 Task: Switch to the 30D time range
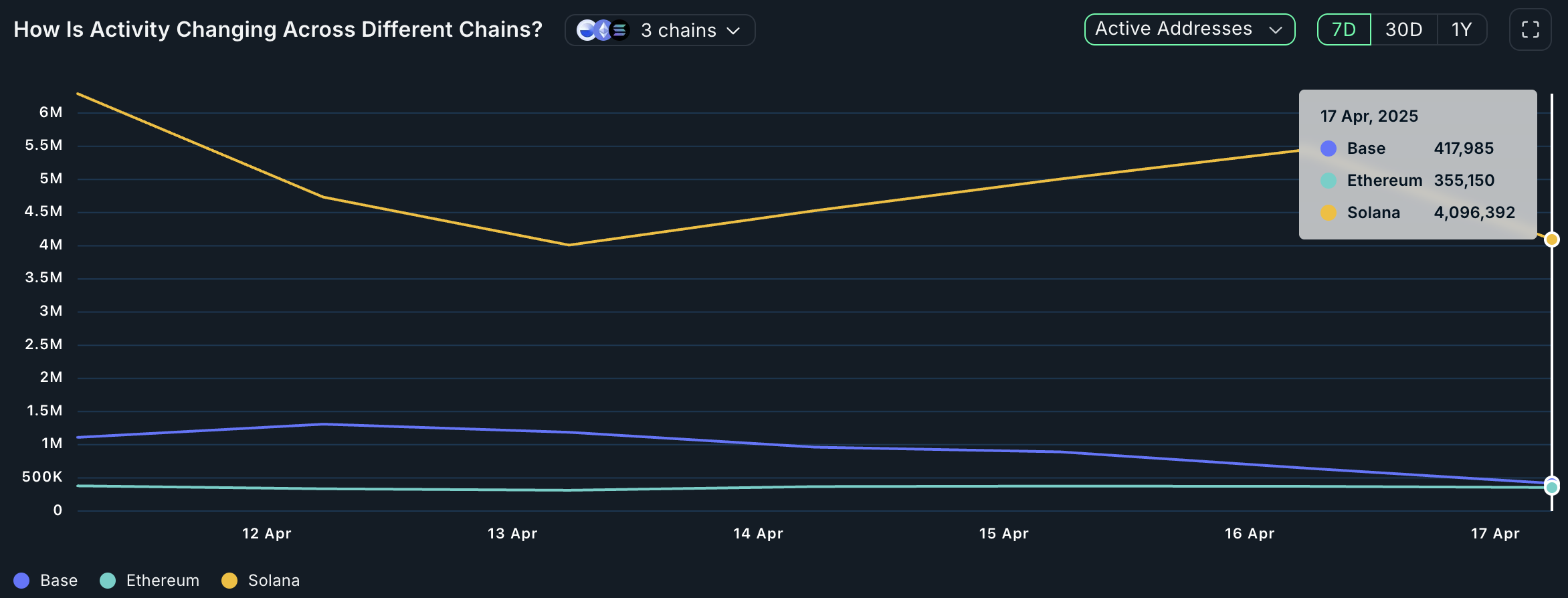tap(1403, 29)
